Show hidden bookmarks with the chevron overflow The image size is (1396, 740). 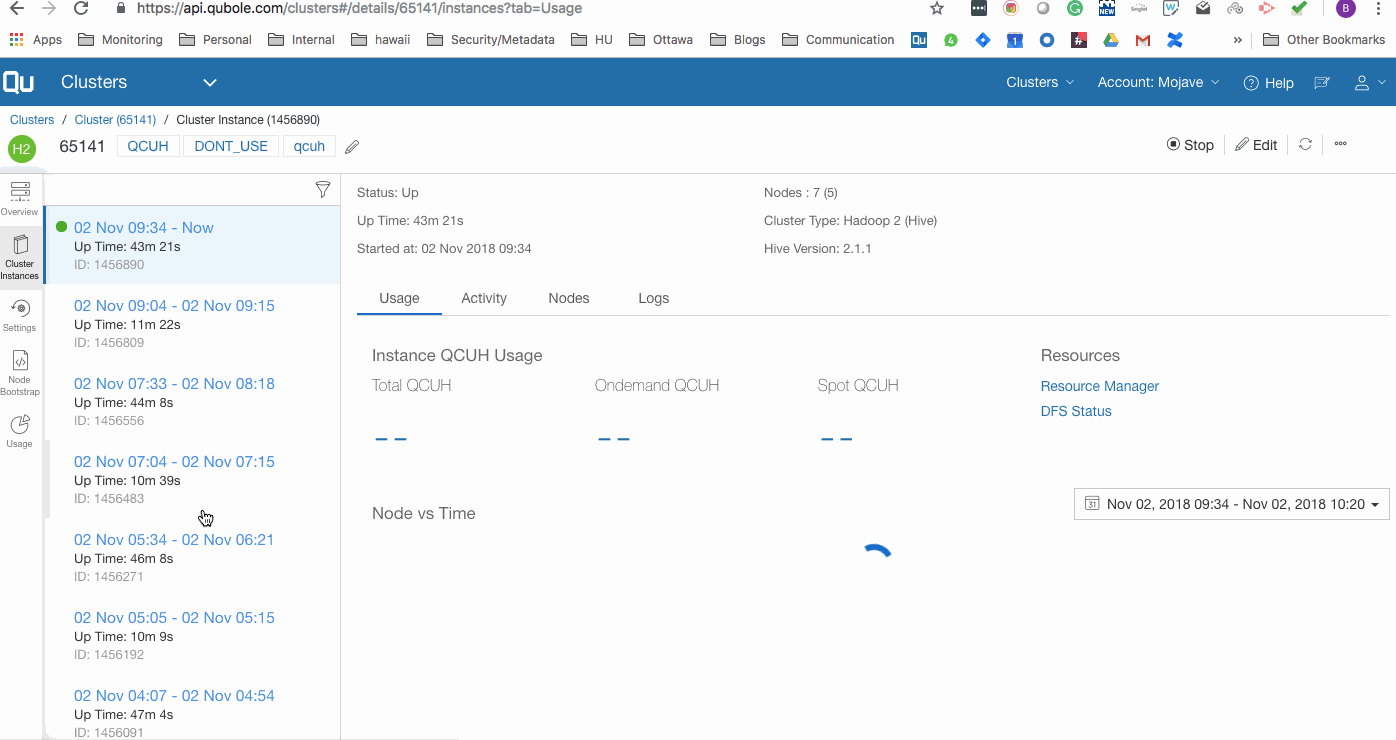point(1238,40)
